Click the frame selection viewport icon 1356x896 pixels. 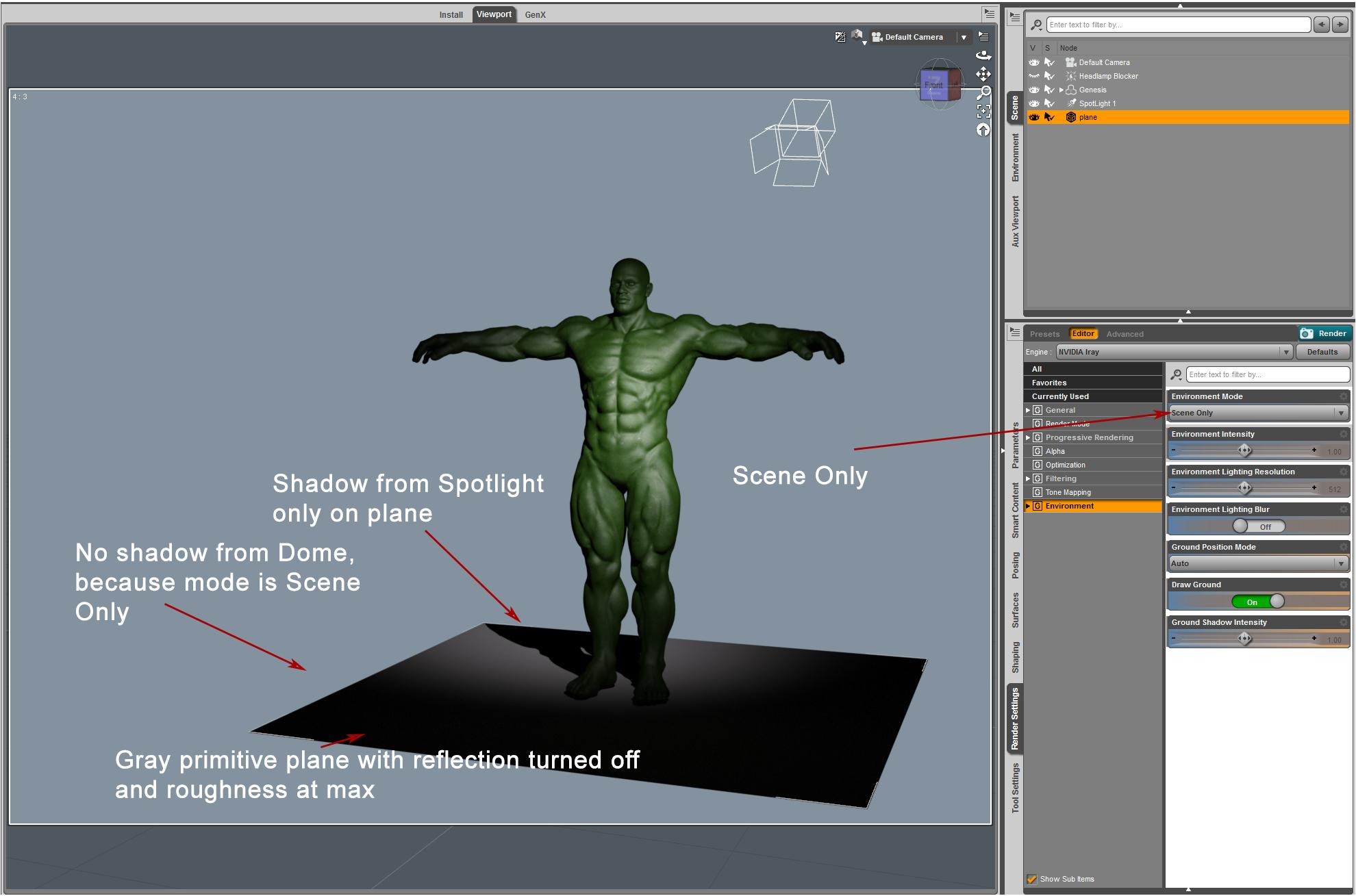(x=983, y=111)
